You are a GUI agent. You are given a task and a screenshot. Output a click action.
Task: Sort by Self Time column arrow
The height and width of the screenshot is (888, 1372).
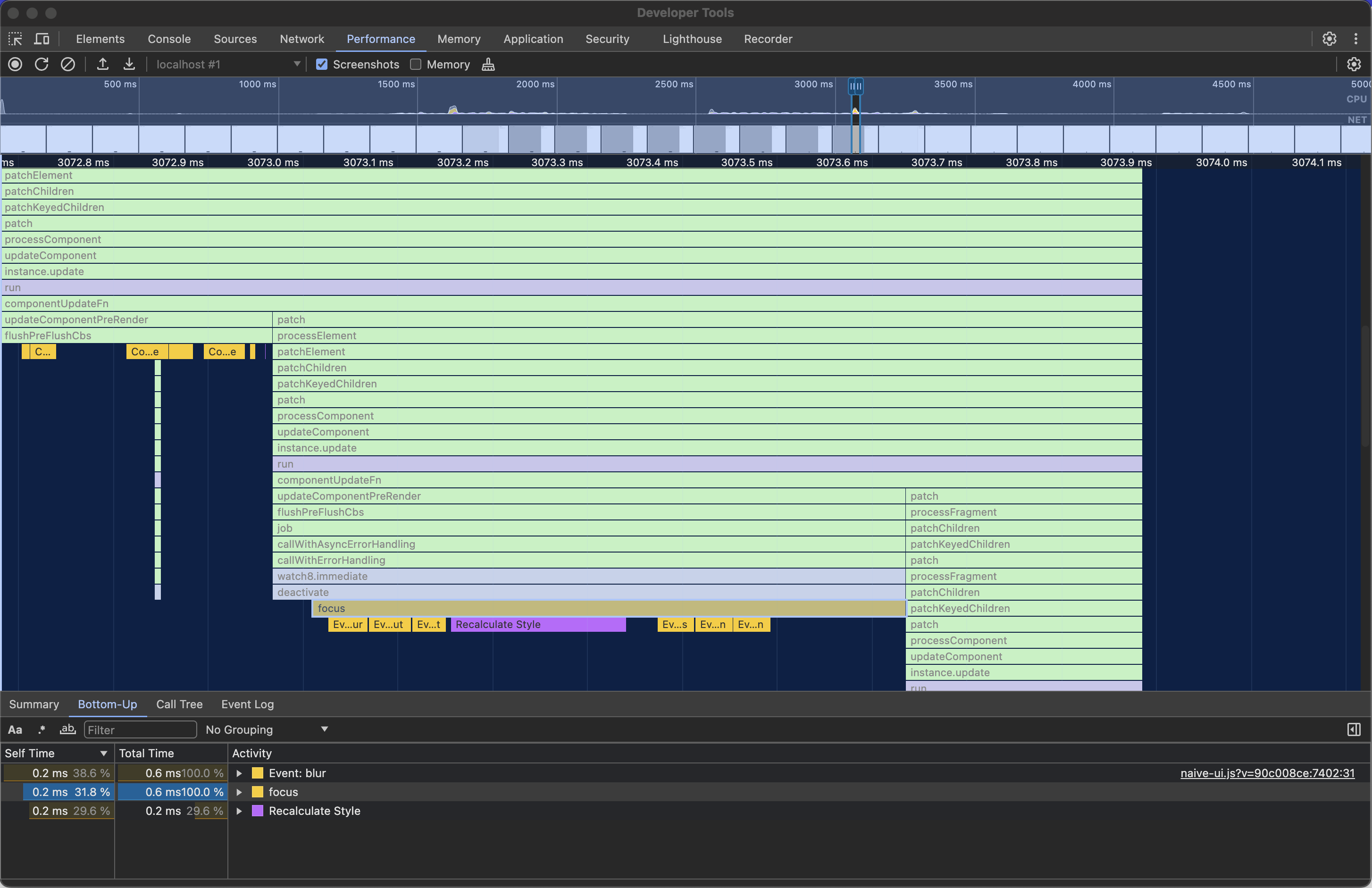pyautogui.click(x=104, y=754)
